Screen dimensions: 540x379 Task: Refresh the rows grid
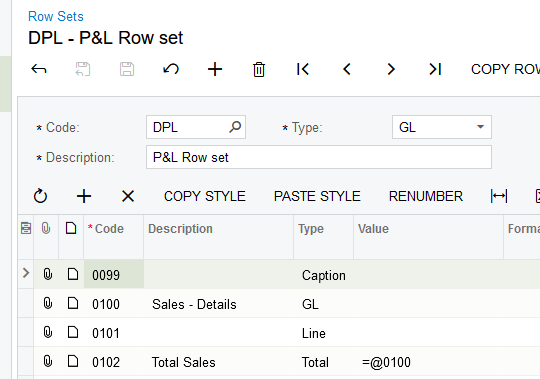40,196
